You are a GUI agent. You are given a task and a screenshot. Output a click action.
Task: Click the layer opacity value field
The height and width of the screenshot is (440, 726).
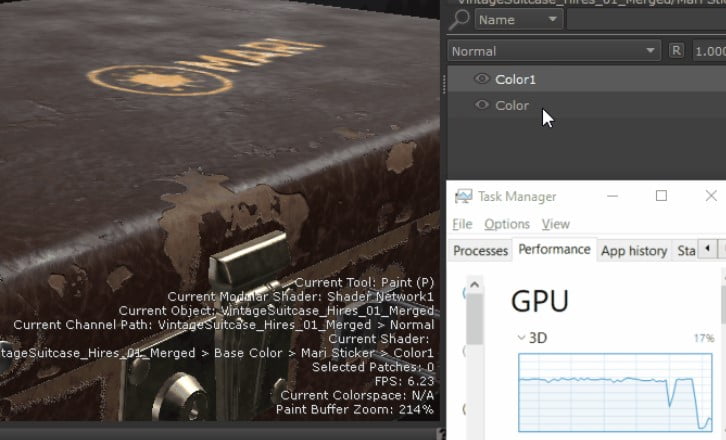pyautogui.click(x=710, y=51)
